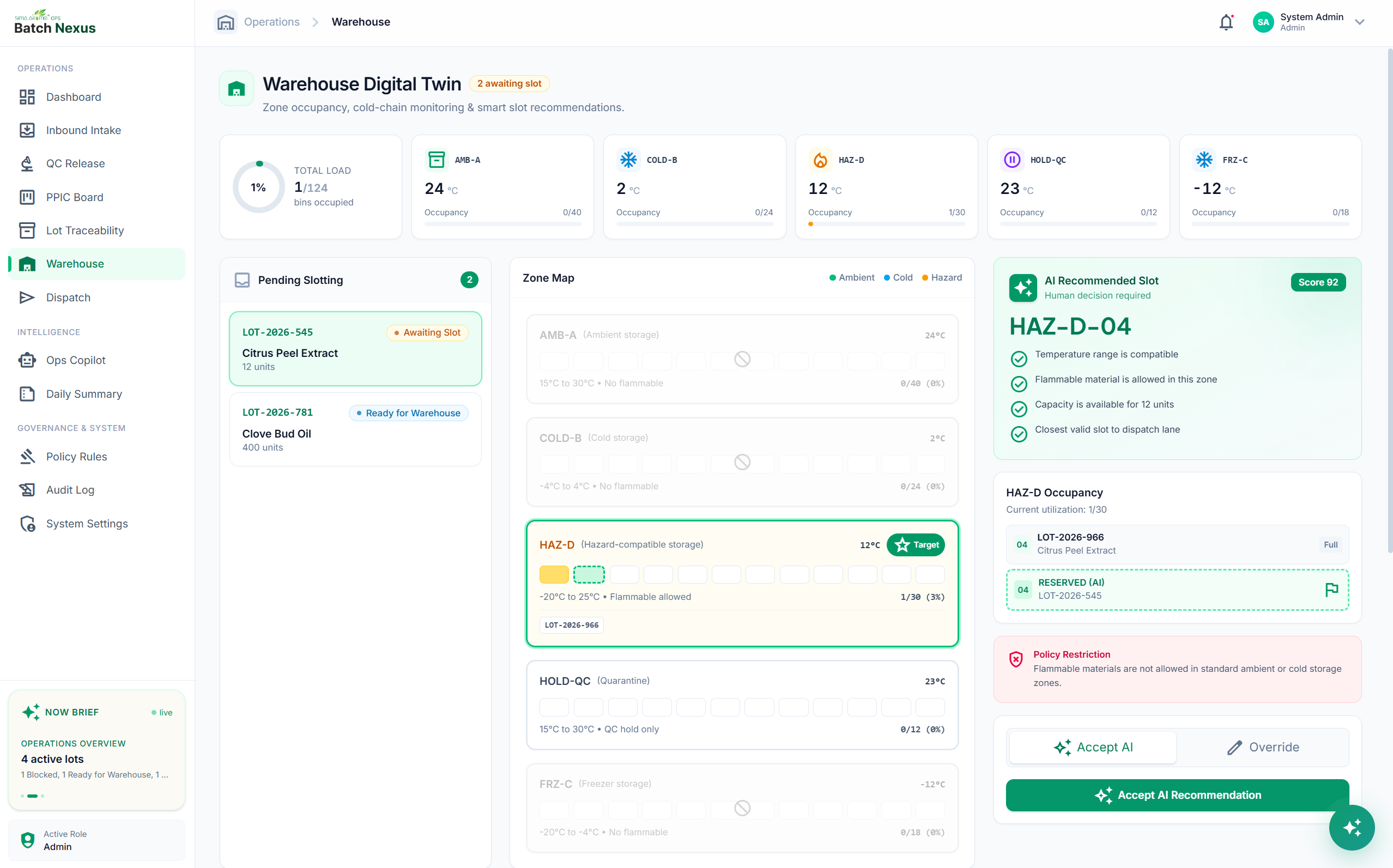Click LOT-2026-966 tag in HAZ-D zone
1393x868 pixels.
[x=571, y=625]
